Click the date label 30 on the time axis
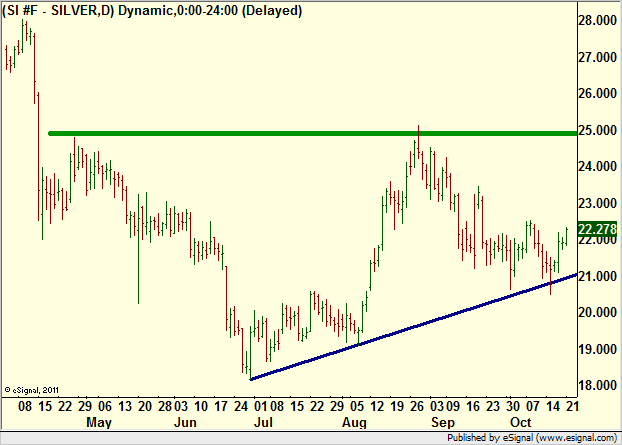 513,407
